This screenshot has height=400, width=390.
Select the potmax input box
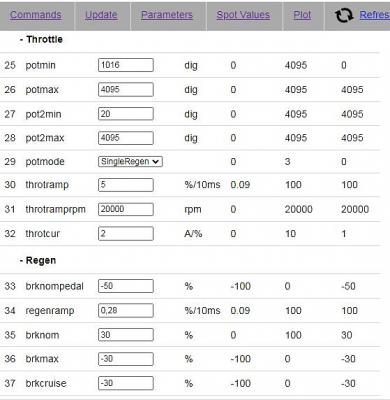pyautogui.click(x=126, y=90)
